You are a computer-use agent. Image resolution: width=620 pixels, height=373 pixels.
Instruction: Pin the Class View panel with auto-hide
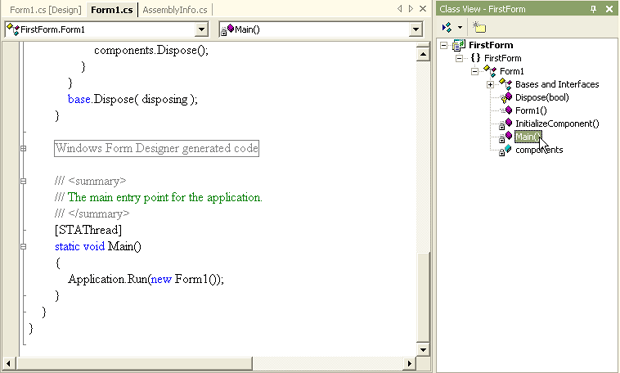click(593, 9)
